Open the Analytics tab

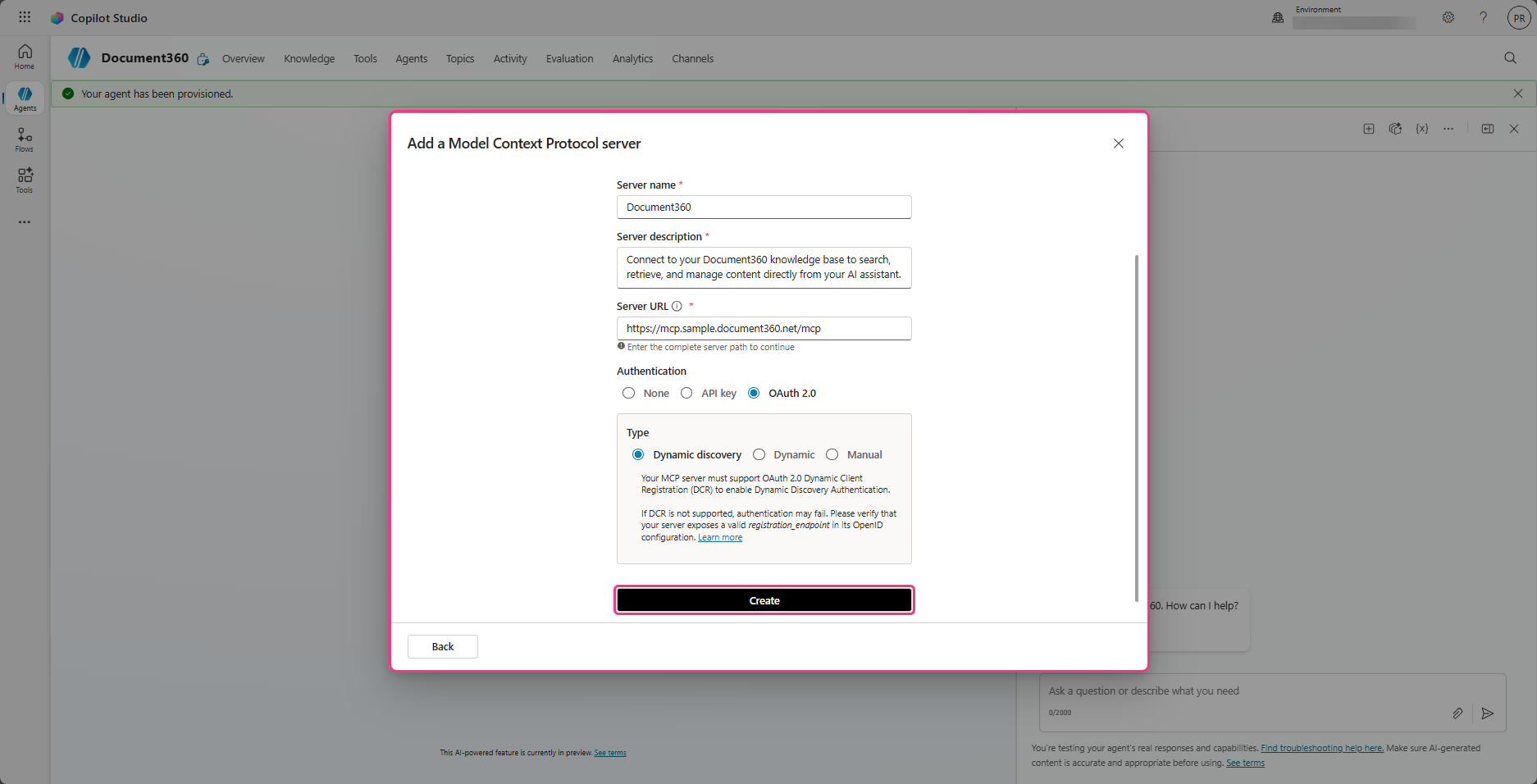coord(632,58)
